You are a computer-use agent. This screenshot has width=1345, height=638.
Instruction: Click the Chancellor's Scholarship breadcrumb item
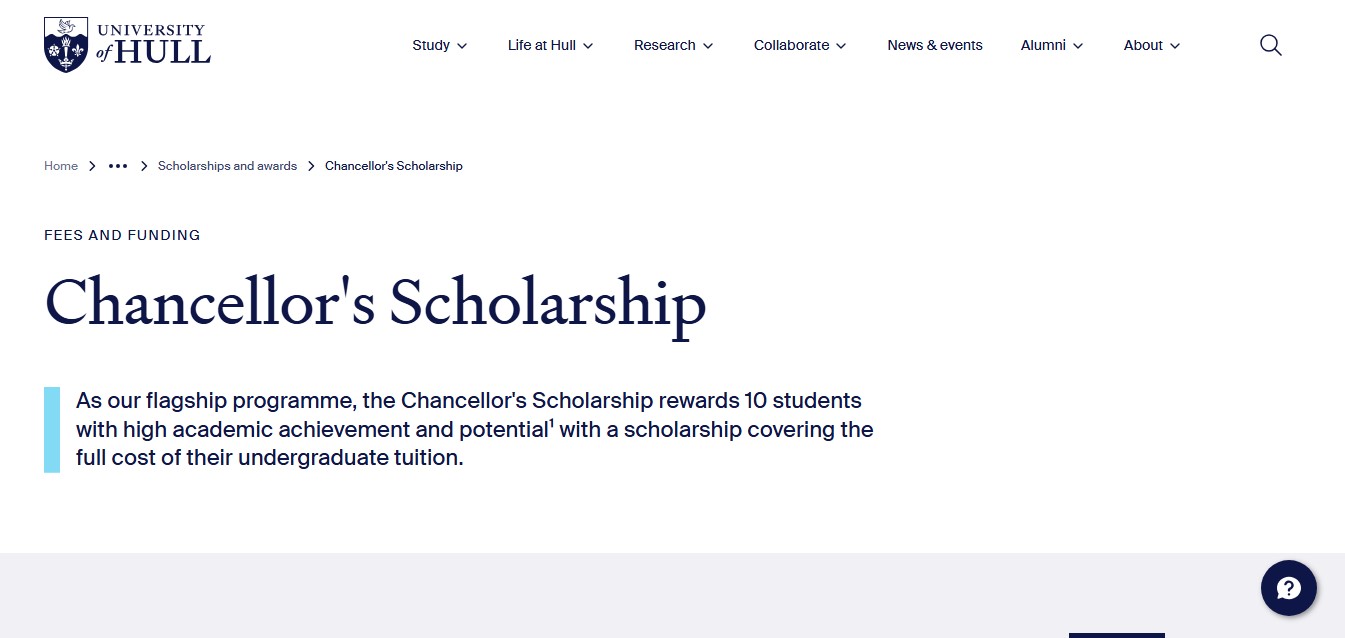point(394,166)
